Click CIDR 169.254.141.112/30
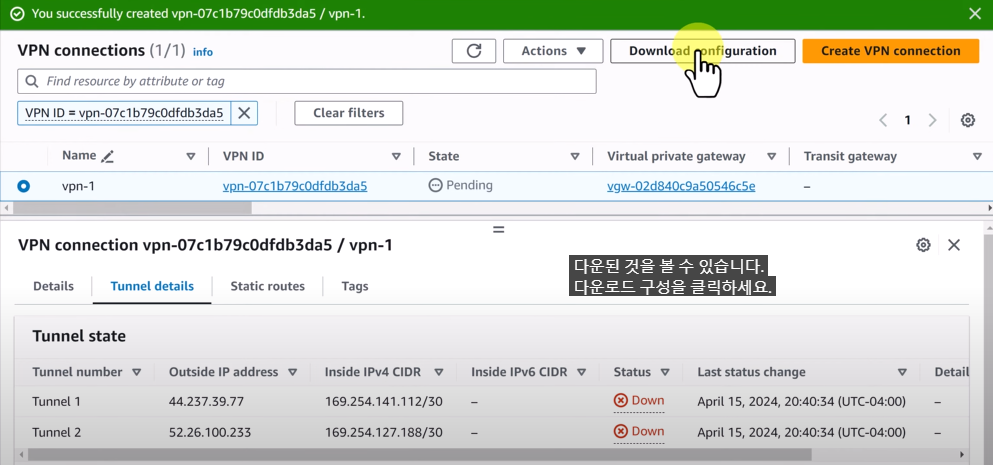 pos(384,402)
